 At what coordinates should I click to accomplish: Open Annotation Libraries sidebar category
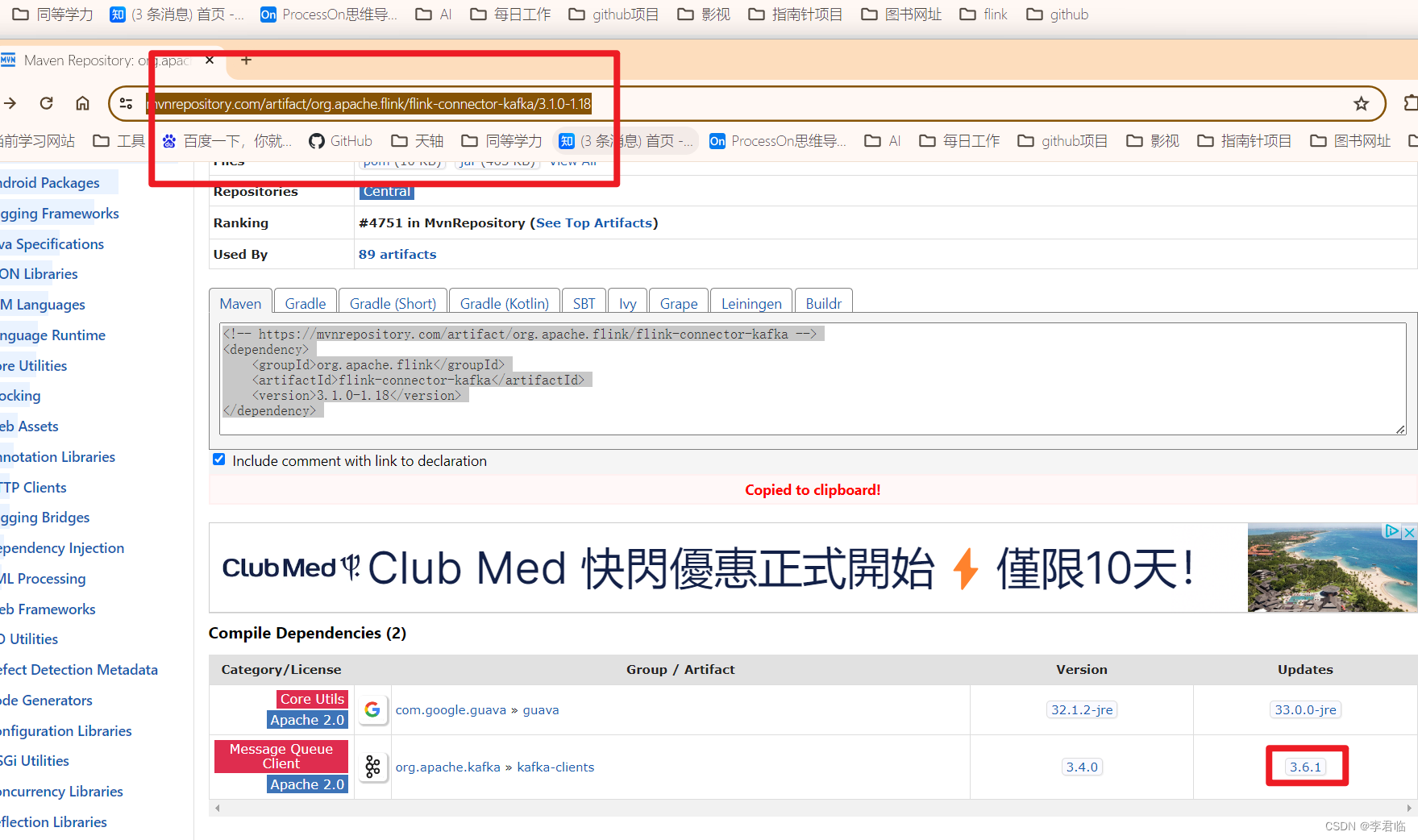pyautogui.click(x=58, y=457)
